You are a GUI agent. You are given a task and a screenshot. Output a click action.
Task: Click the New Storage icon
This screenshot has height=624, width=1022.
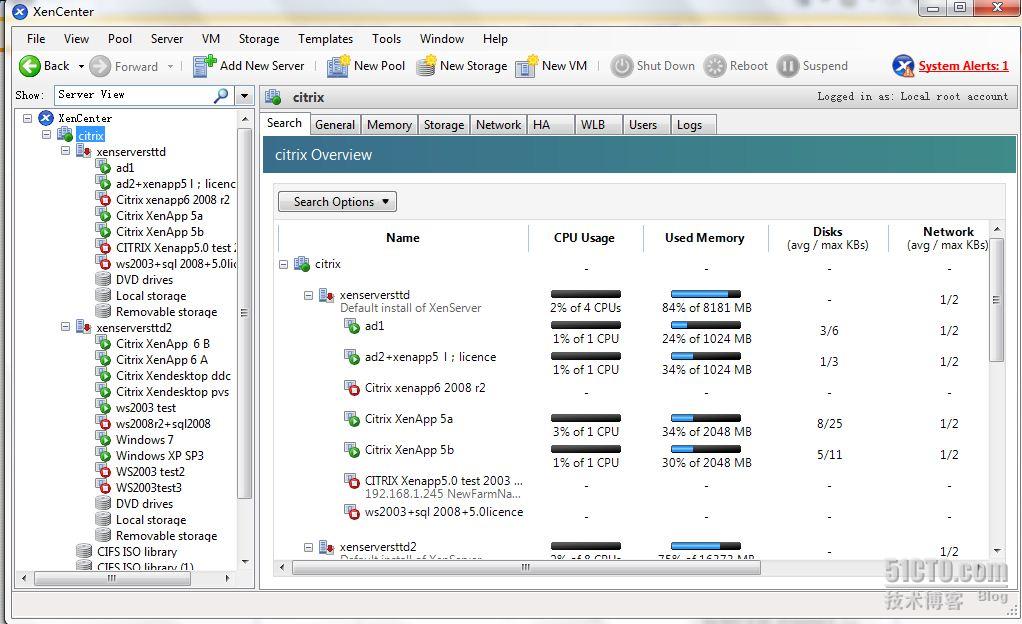pyautogui.click(x=426, y=66)
